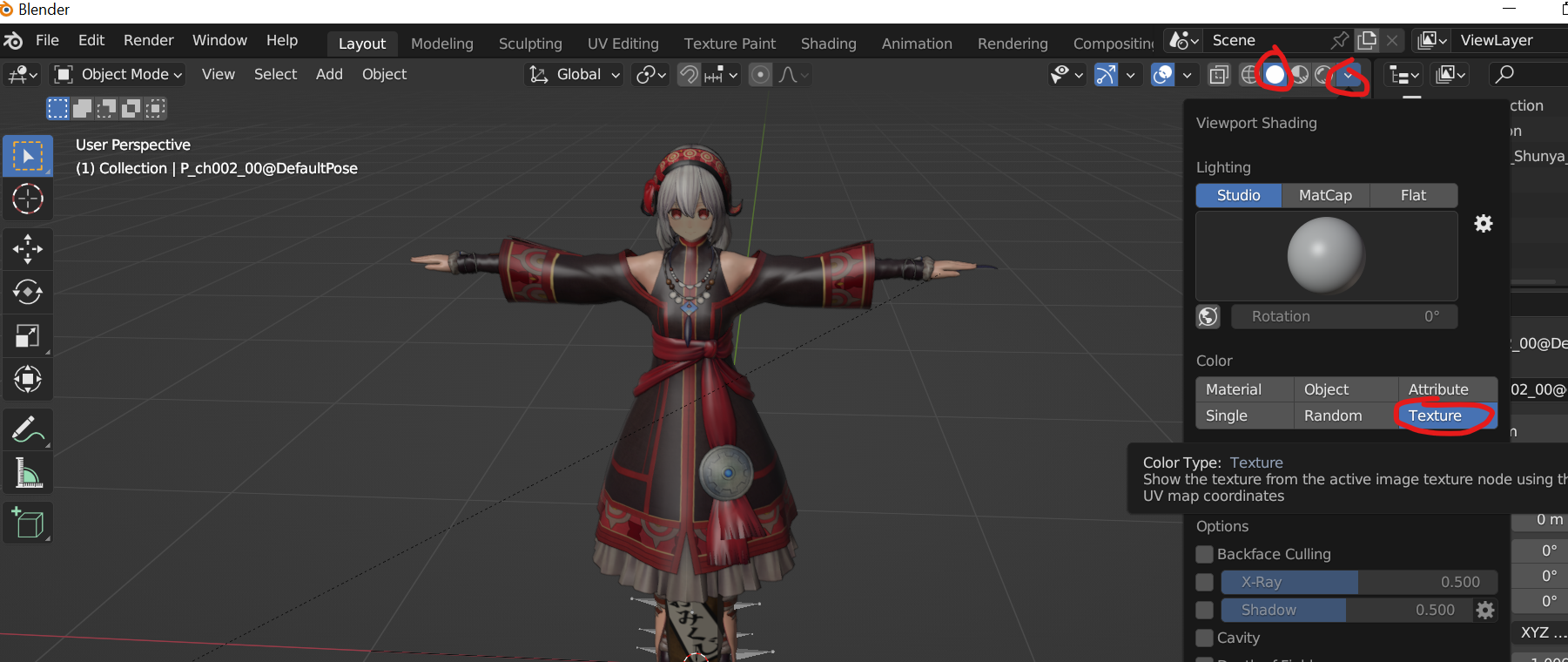Open the Render menu
Screen dimensions: 1568x662
pos(149,41)
